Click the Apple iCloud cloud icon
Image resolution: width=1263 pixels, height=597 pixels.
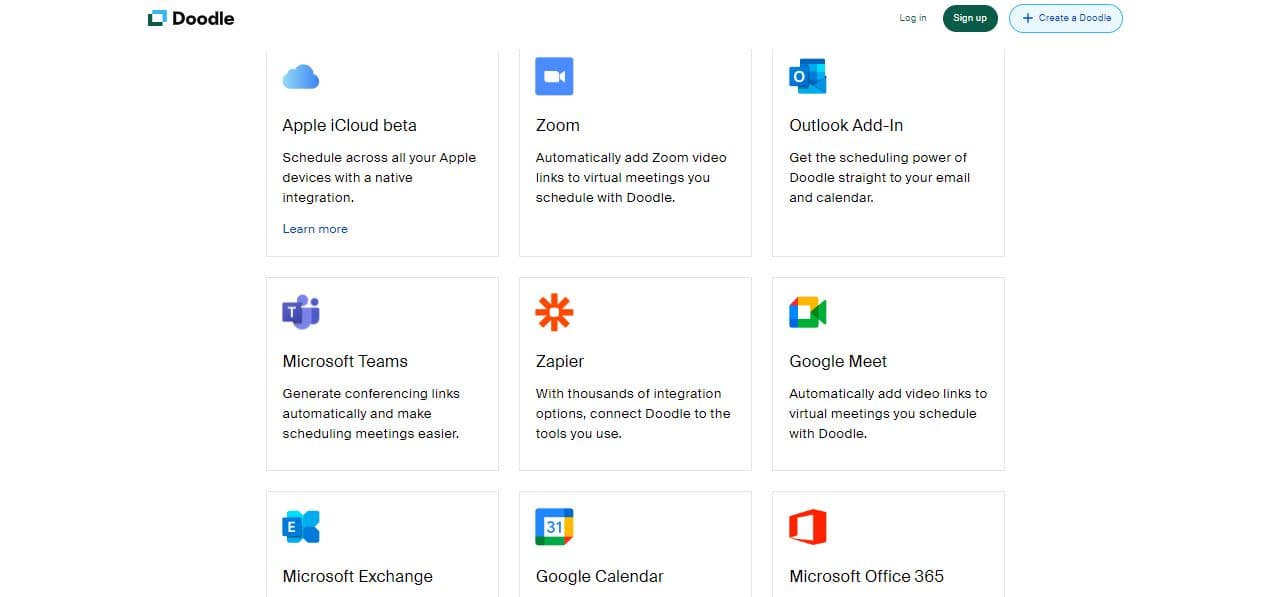tap(301, 76)
